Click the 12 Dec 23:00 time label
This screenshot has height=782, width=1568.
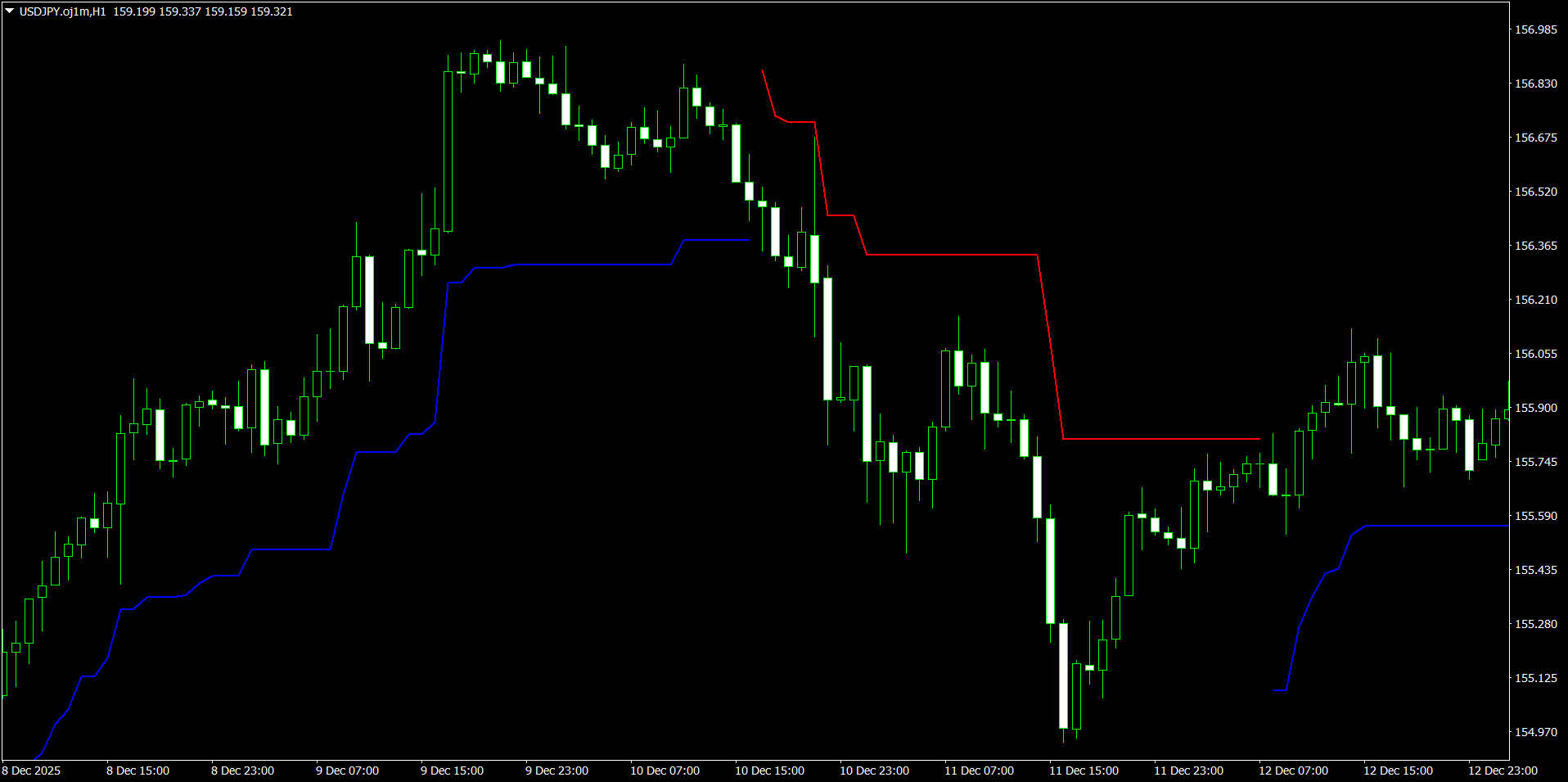point(1503,771)
